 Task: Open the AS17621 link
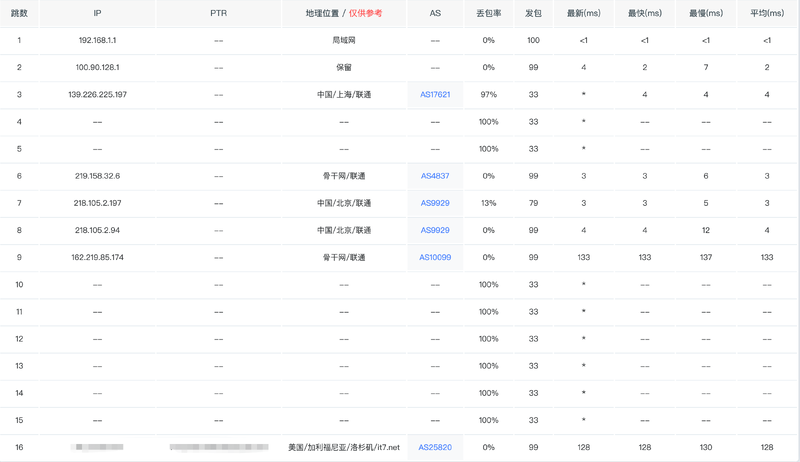pyautogui.click(x=435, y=94)
